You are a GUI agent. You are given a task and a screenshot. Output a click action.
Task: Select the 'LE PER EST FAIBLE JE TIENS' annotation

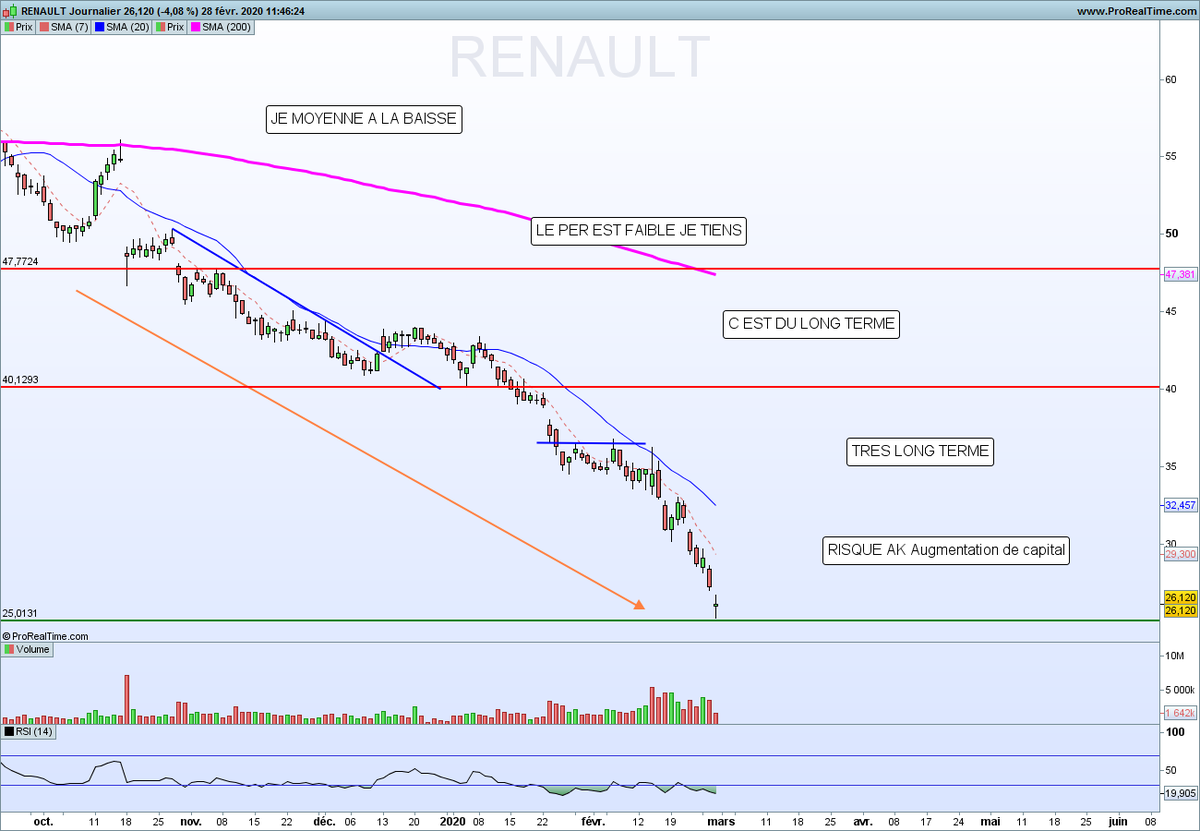(639, 231)
